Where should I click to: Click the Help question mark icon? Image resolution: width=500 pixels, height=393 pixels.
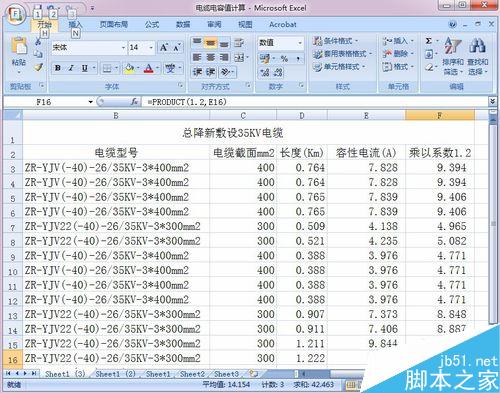tap(453, 24)
